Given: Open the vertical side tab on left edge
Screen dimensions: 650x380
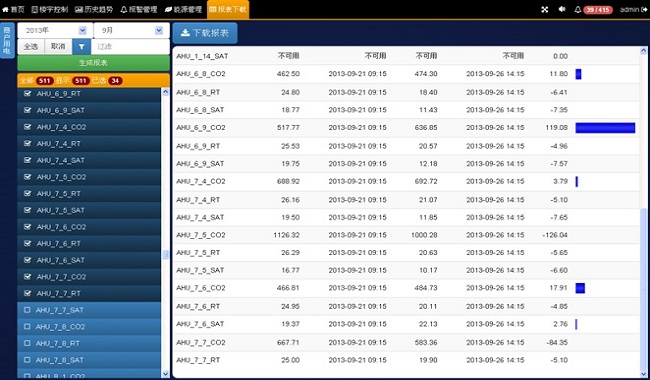Looking at the screenshot, I should (7, 40).
